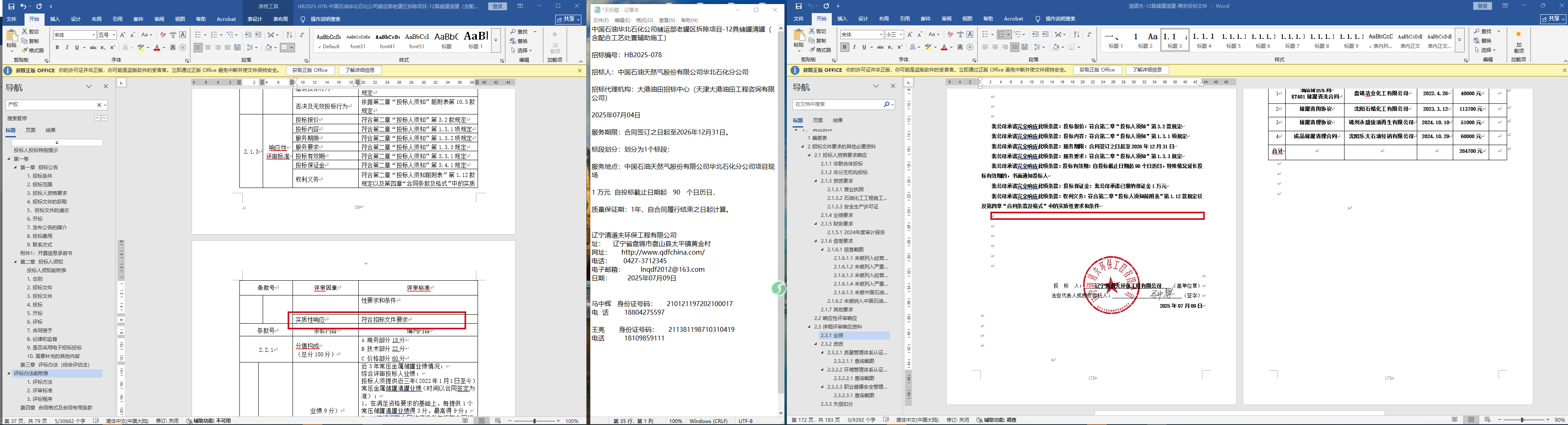Toggle justify alignment in right Word ribbon

point(1015,47)
